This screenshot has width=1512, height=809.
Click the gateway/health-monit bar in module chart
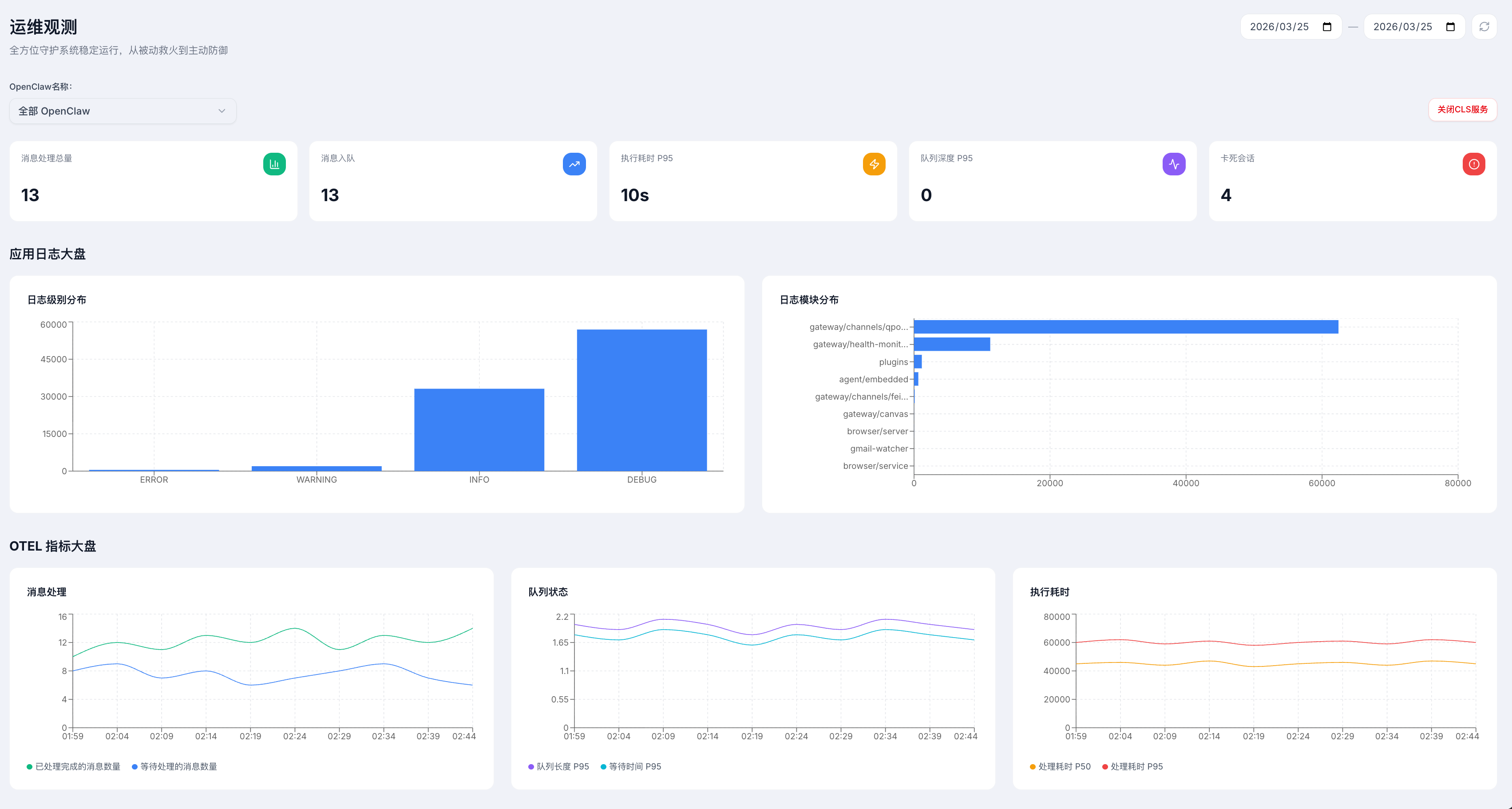point(951,345)
